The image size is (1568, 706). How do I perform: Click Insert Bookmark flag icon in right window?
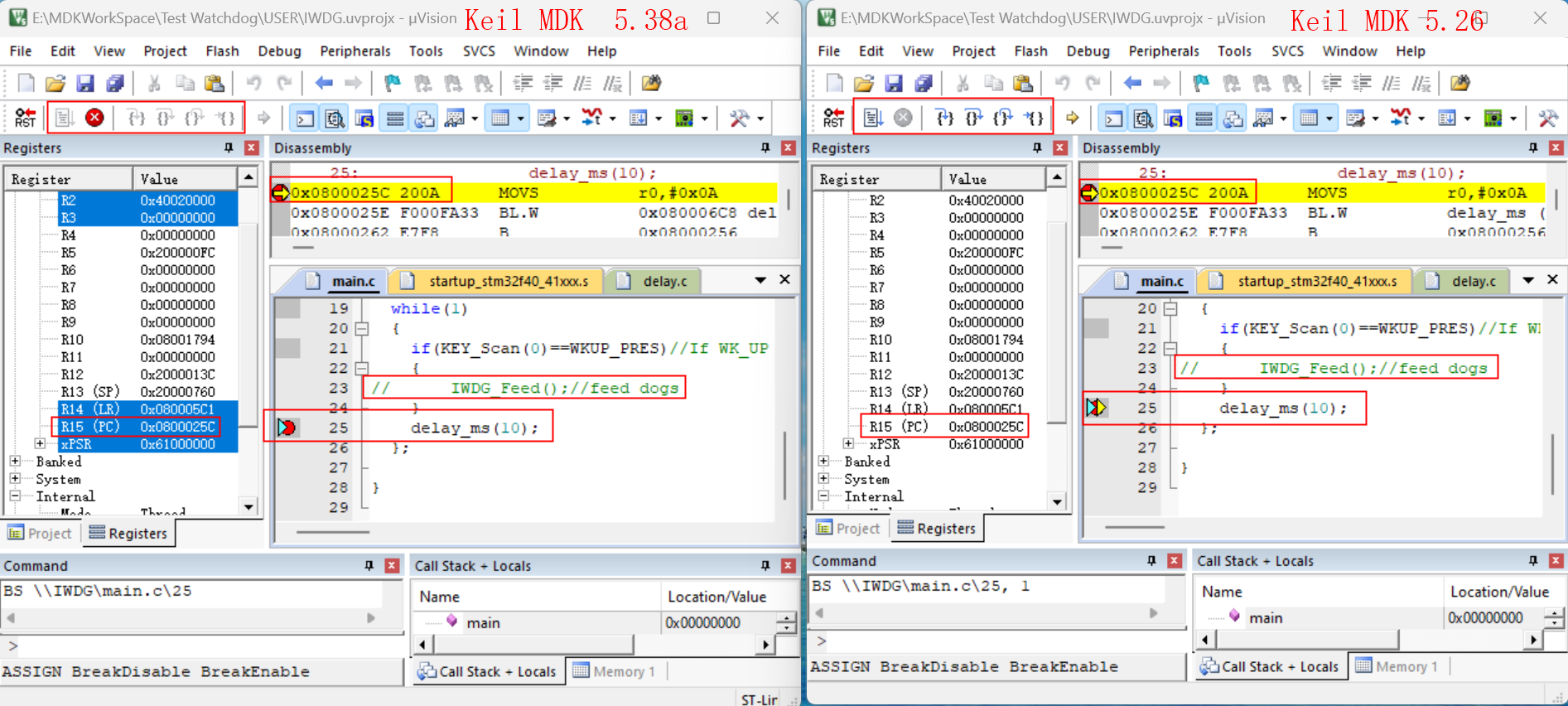click(1201, 83)
